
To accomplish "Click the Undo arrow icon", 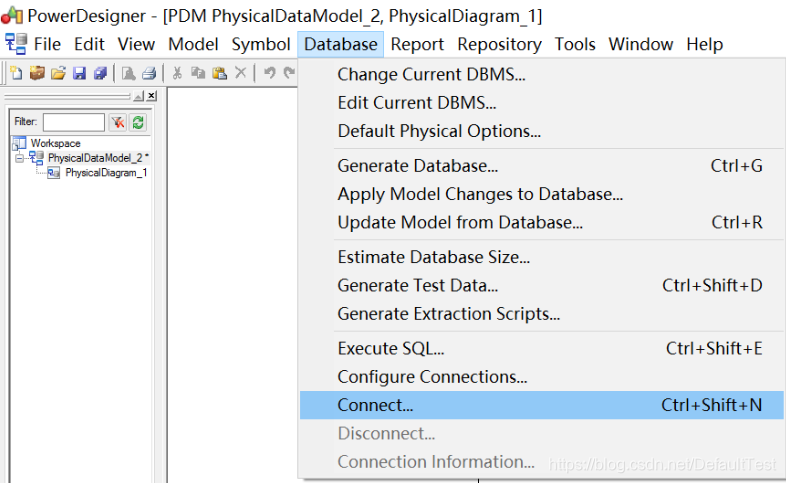I will click(270, 73).
